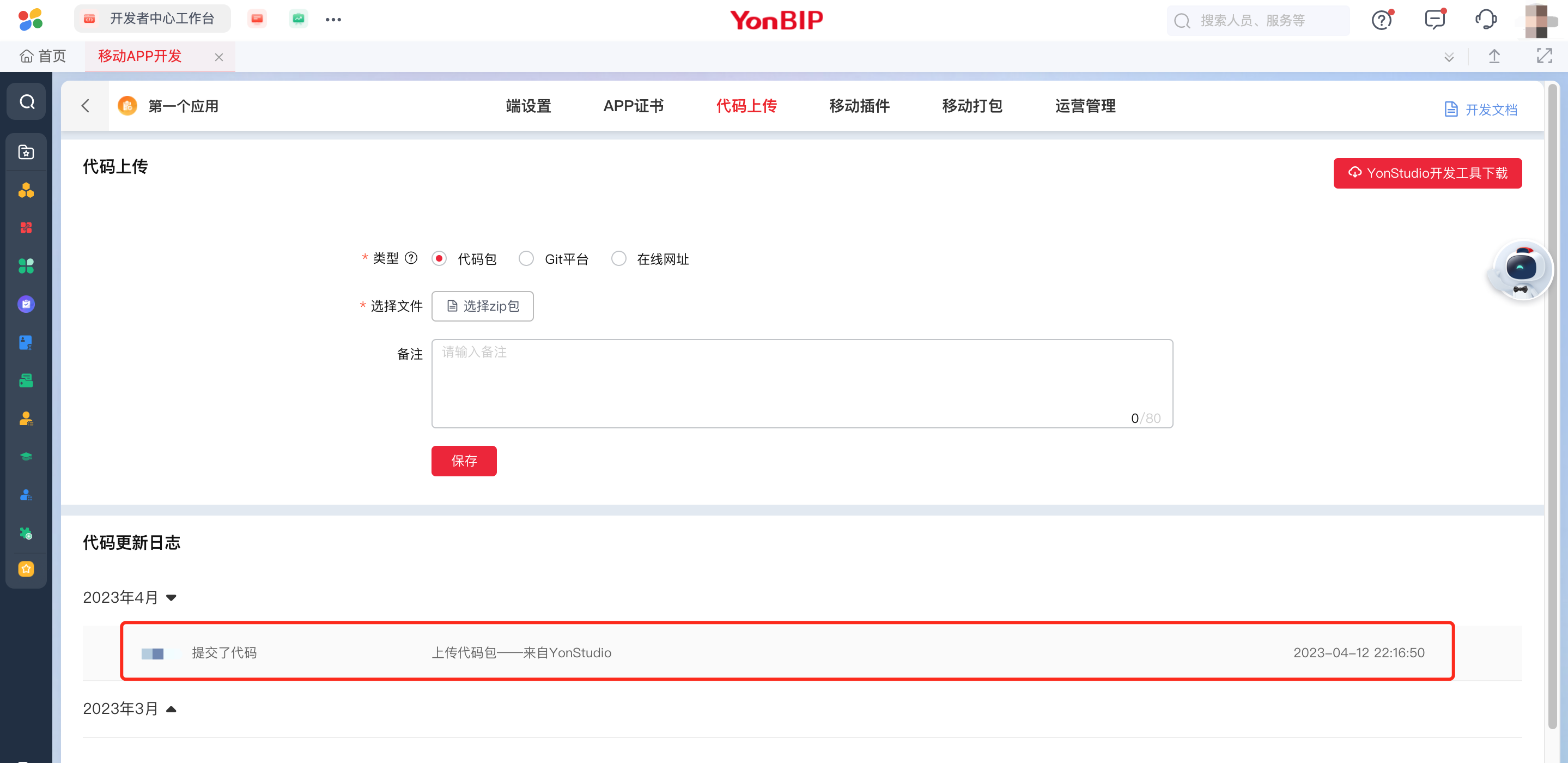Select the Git平台 radio option

[526, 259]
